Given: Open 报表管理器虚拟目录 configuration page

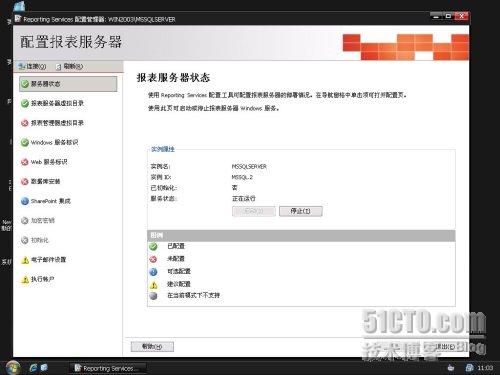Looking at the screenshot, I should pyautogui.click(x=52, y=123).
